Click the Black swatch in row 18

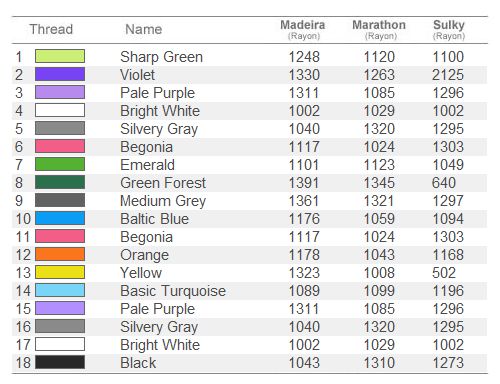coord(60,362)
